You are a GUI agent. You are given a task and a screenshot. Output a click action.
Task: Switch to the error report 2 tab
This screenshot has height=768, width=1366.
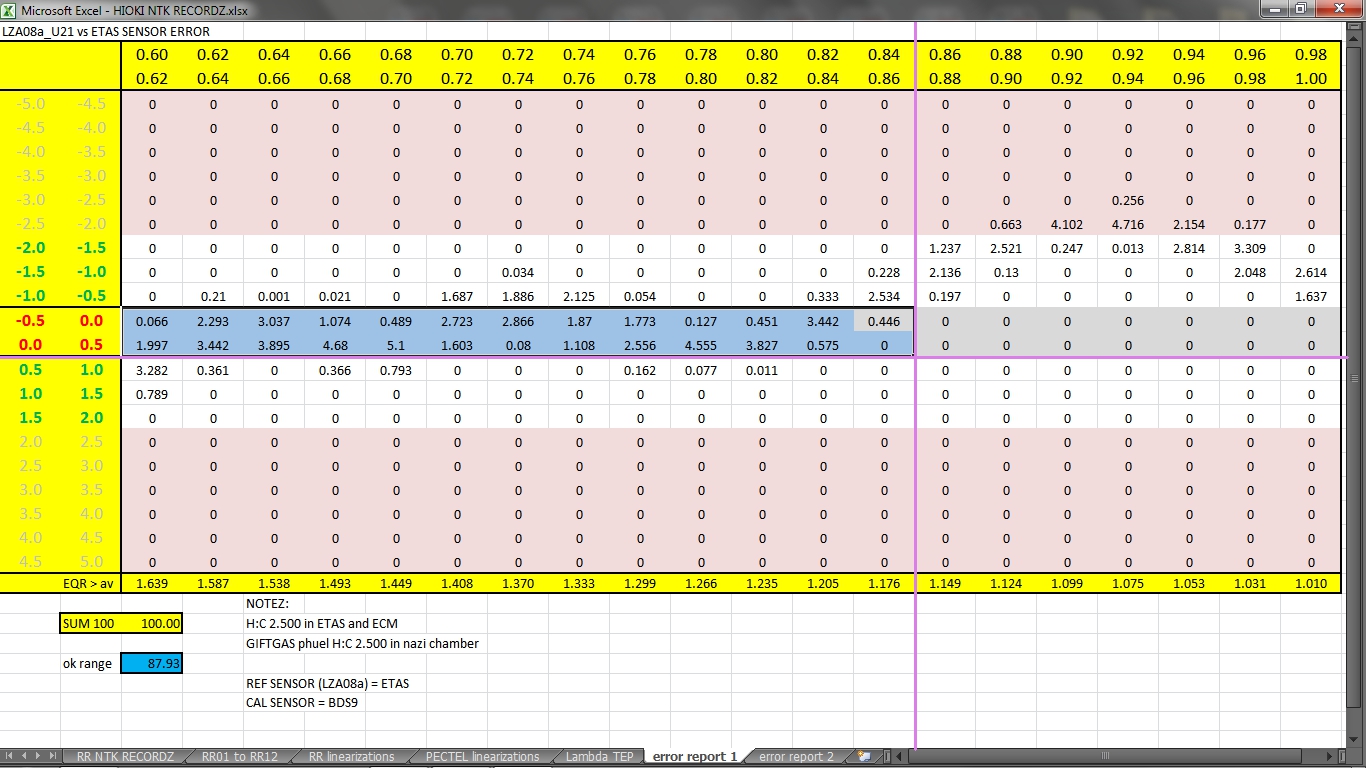coord(795,757)
